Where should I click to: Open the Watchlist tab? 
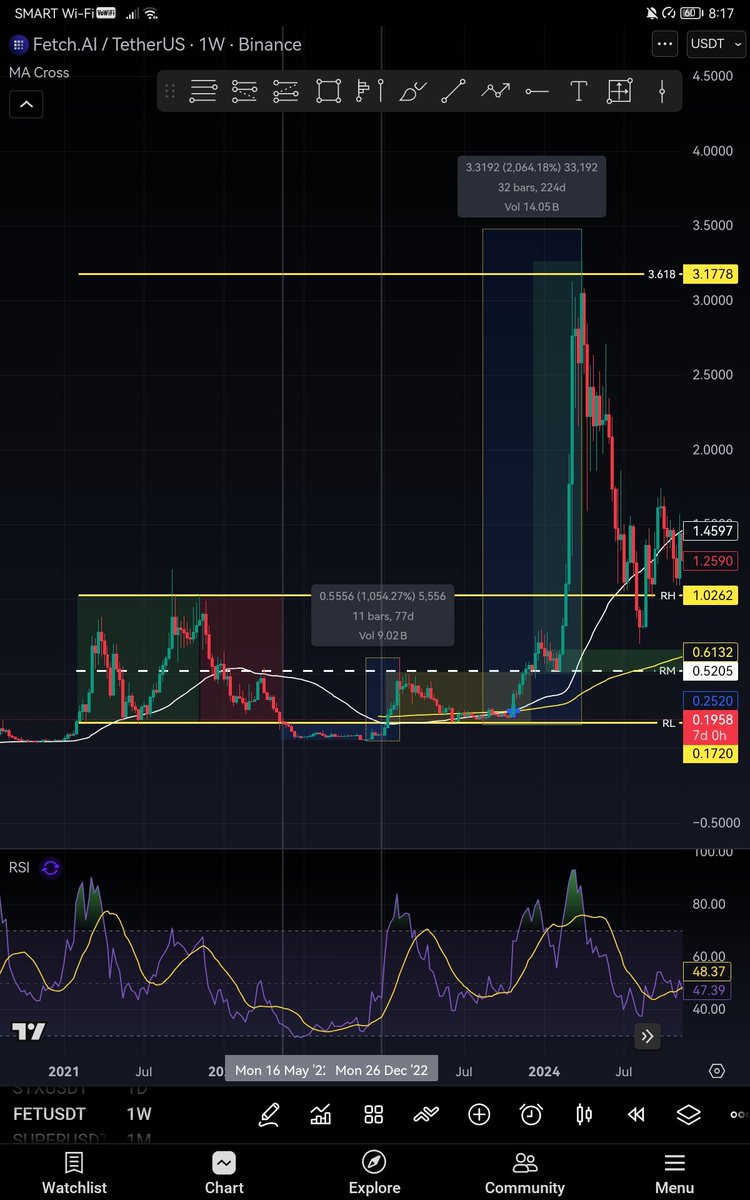74,1174
